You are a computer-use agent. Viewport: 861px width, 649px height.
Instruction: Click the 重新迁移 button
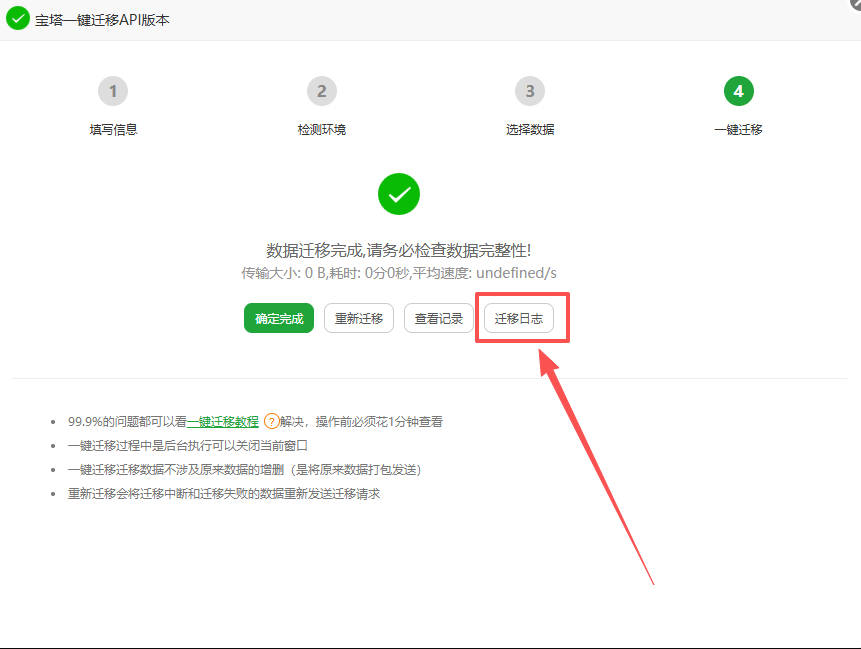[x=358, y=317]
